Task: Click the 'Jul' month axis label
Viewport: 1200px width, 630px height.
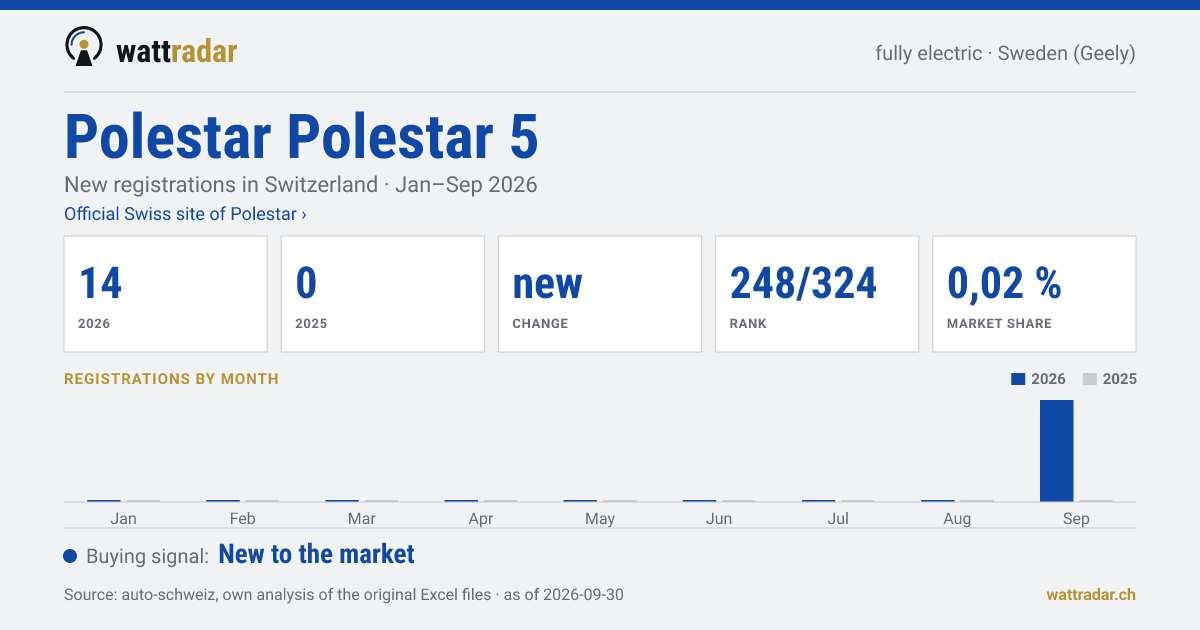Action: 838,518
